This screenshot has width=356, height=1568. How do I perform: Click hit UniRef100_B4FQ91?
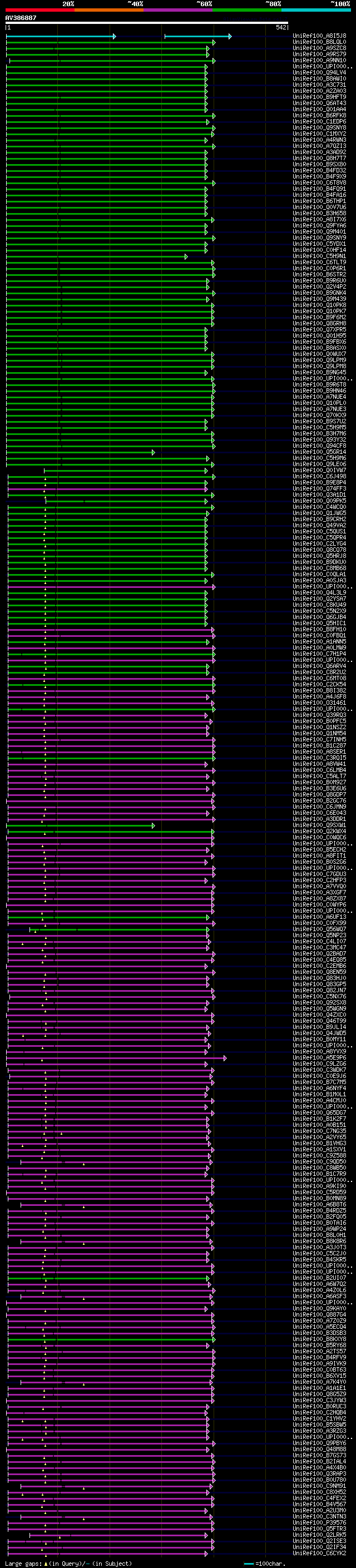pos(319,189)
